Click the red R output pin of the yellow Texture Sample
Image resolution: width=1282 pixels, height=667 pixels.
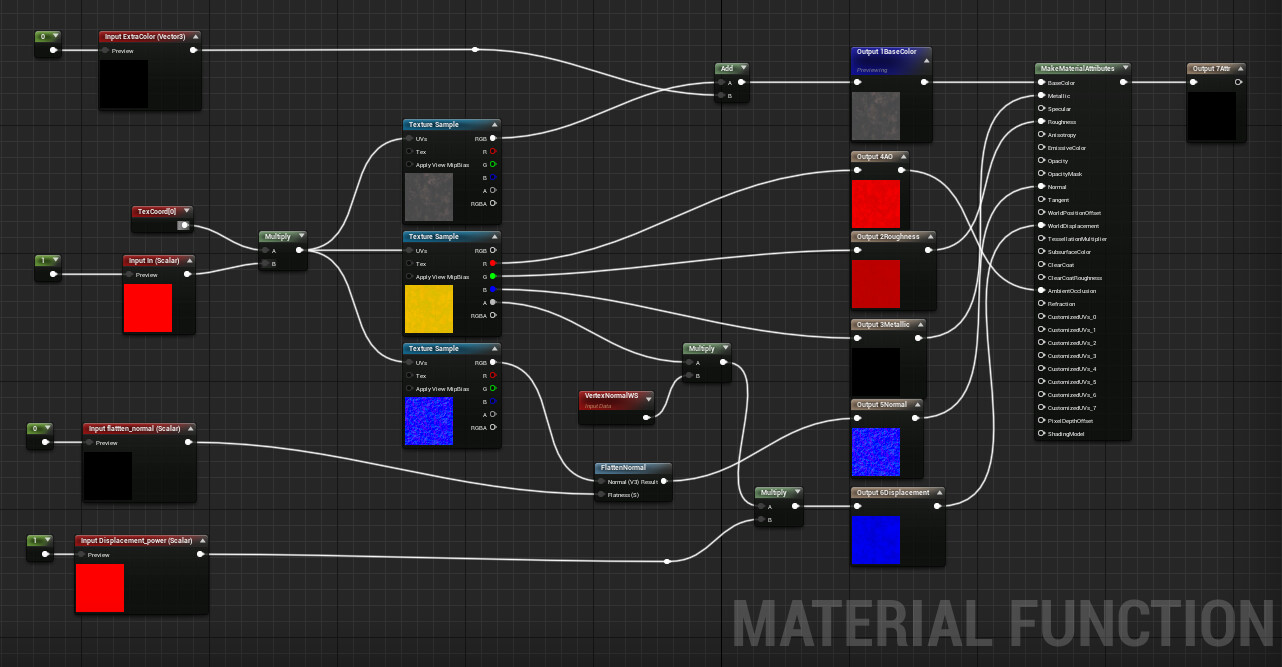493,263
